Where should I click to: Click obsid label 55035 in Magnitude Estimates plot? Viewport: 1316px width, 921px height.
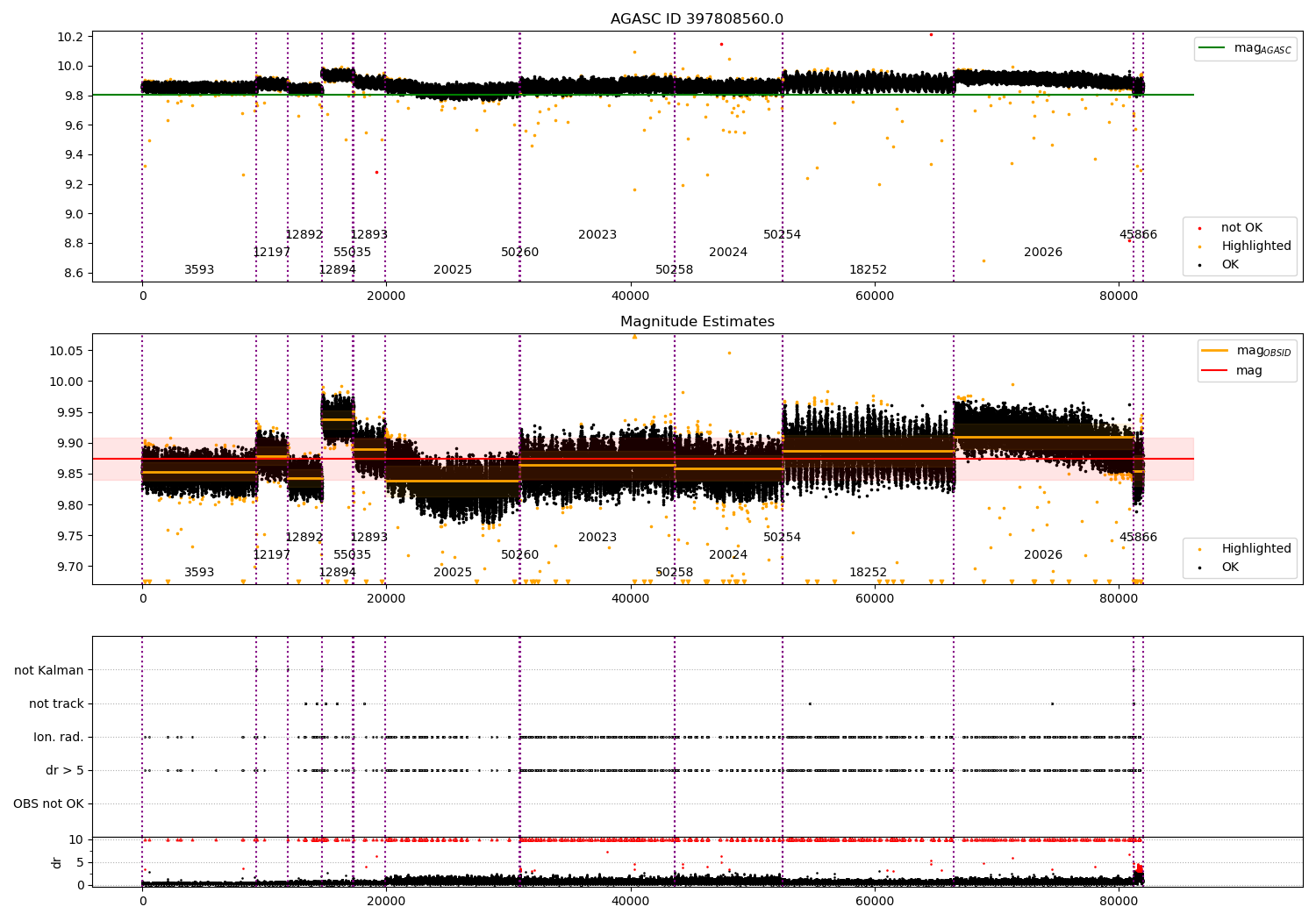(x=352, y=555)
